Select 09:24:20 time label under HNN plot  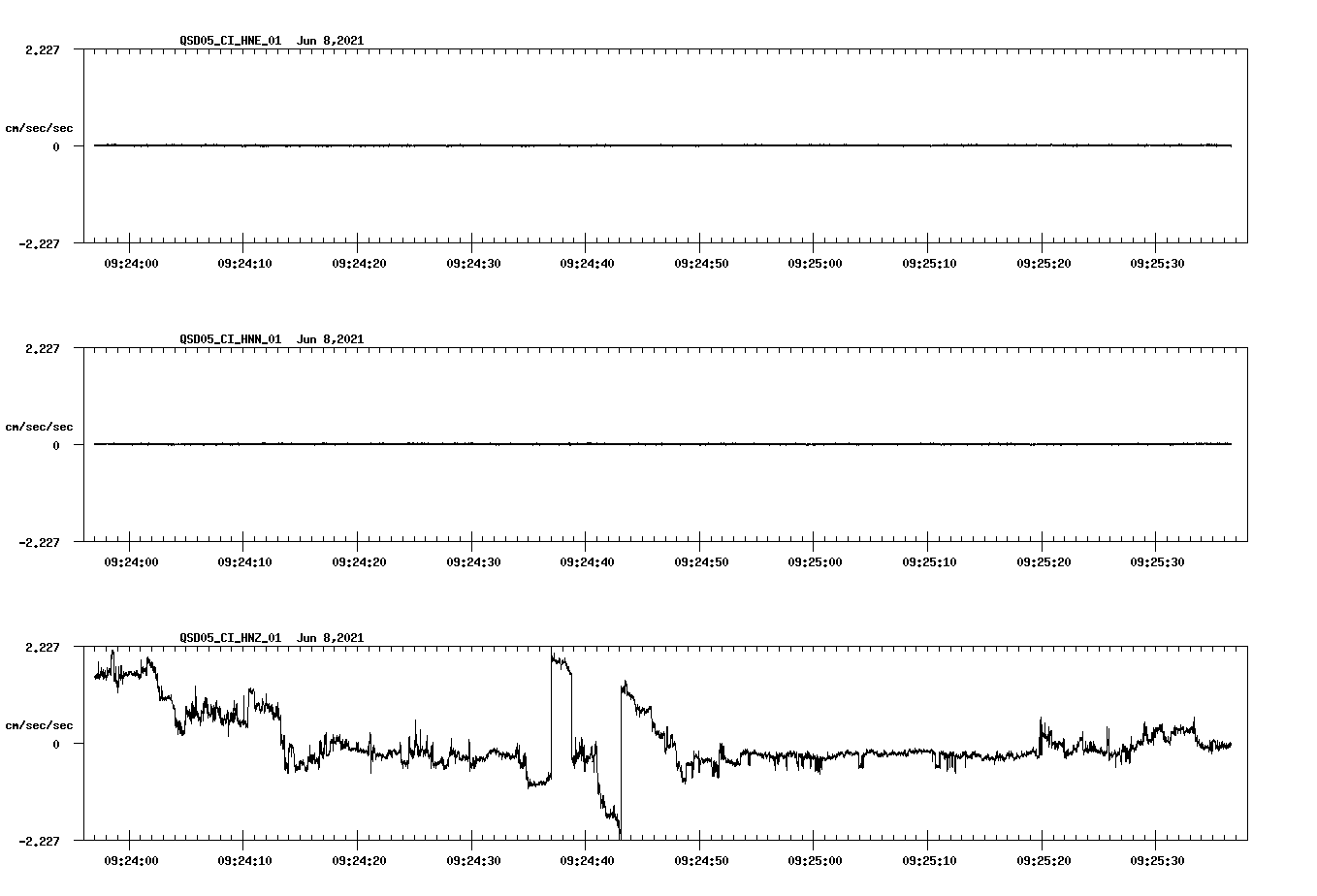click(x=359, y=561)
